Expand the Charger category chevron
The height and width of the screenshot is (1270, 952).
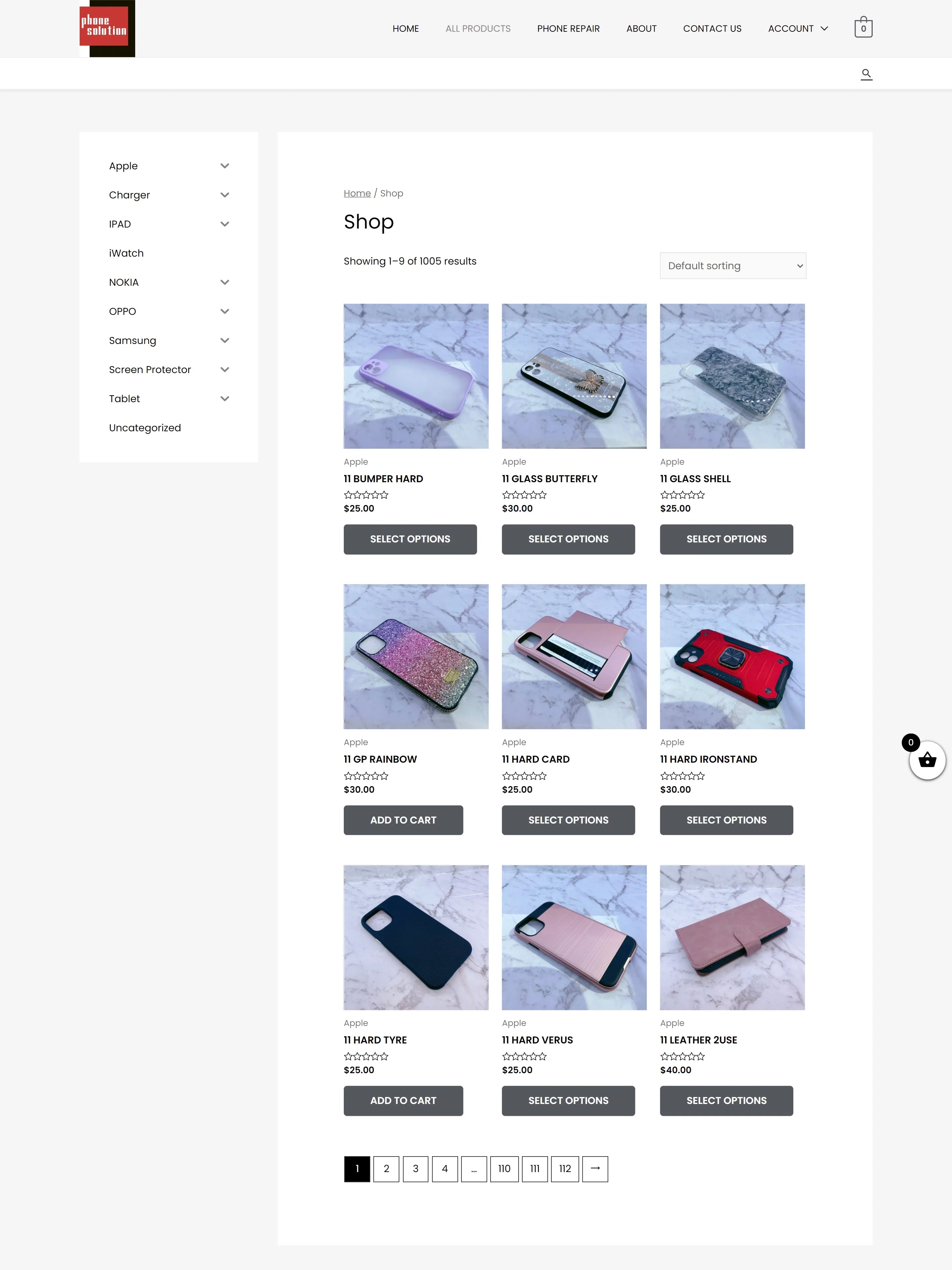tap(225, 195)
